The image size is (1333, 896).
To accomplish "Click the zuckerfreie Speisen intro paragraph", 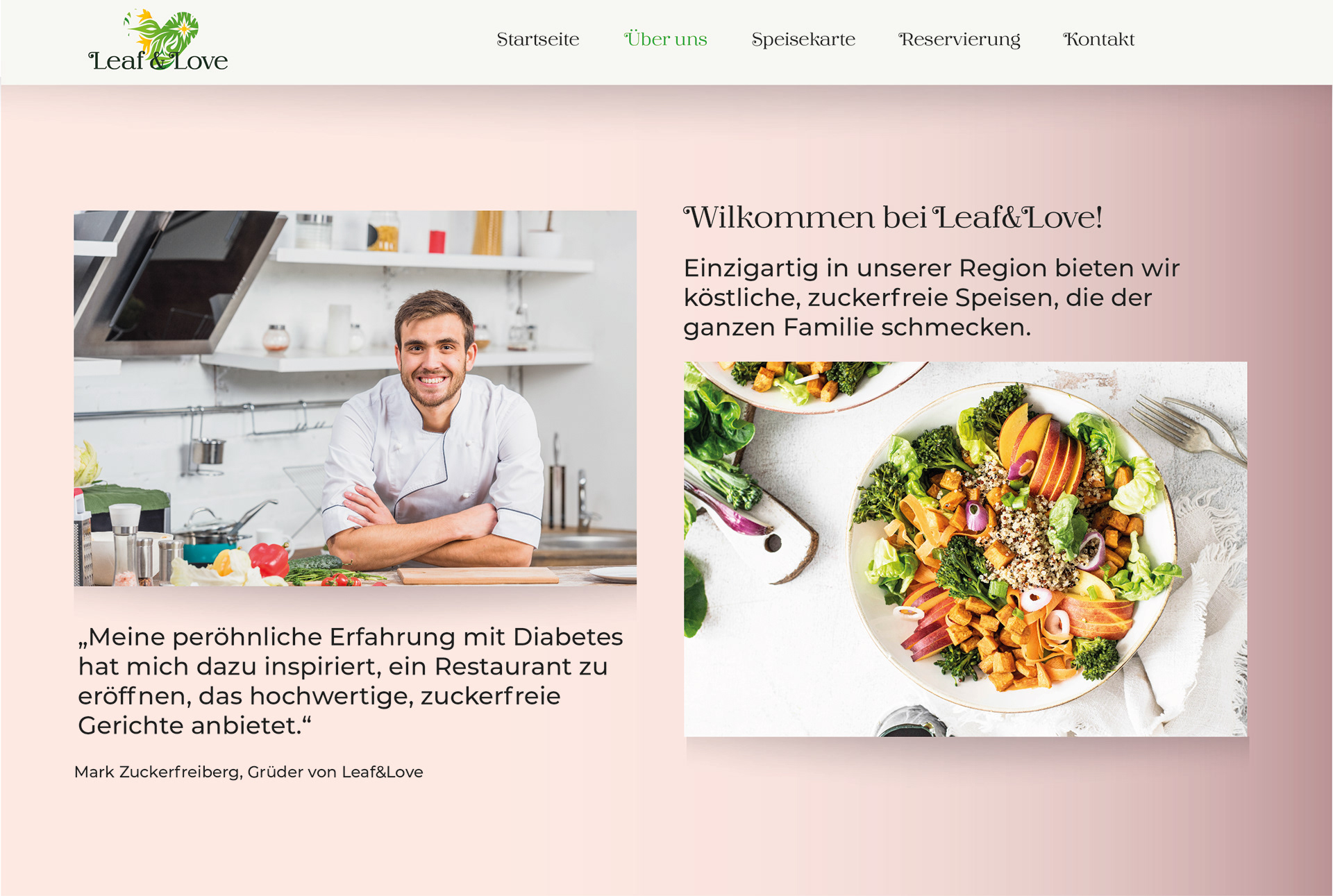I will (x=931, y=298).
